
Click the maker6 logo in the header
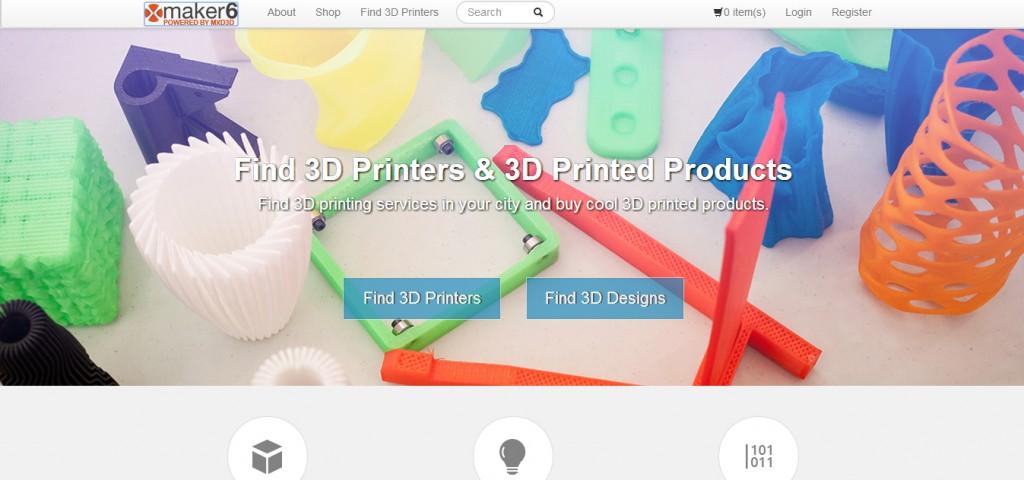point(191,14)
